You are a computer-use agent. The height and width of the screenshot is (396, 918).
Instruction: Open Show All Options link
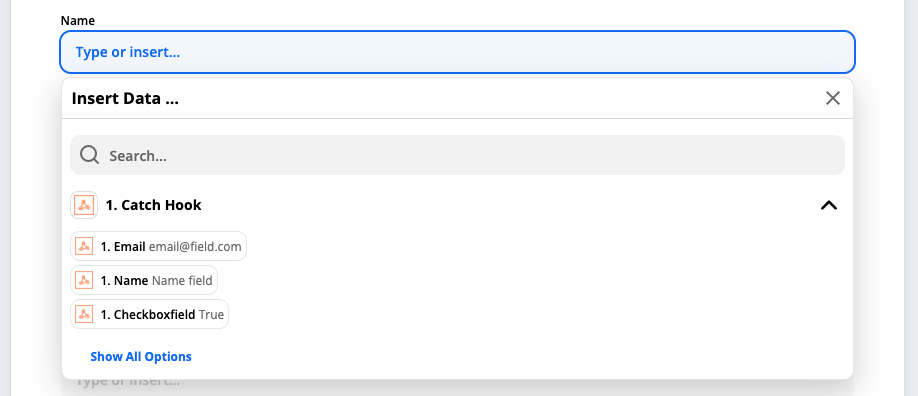tap(141, 356)
